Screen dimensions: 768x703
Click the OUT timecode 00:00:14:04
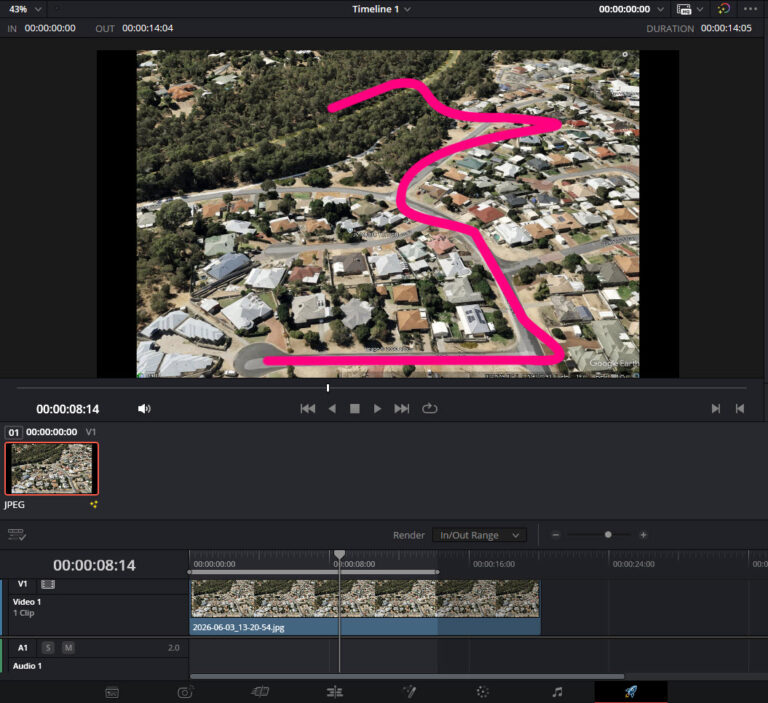147,28
